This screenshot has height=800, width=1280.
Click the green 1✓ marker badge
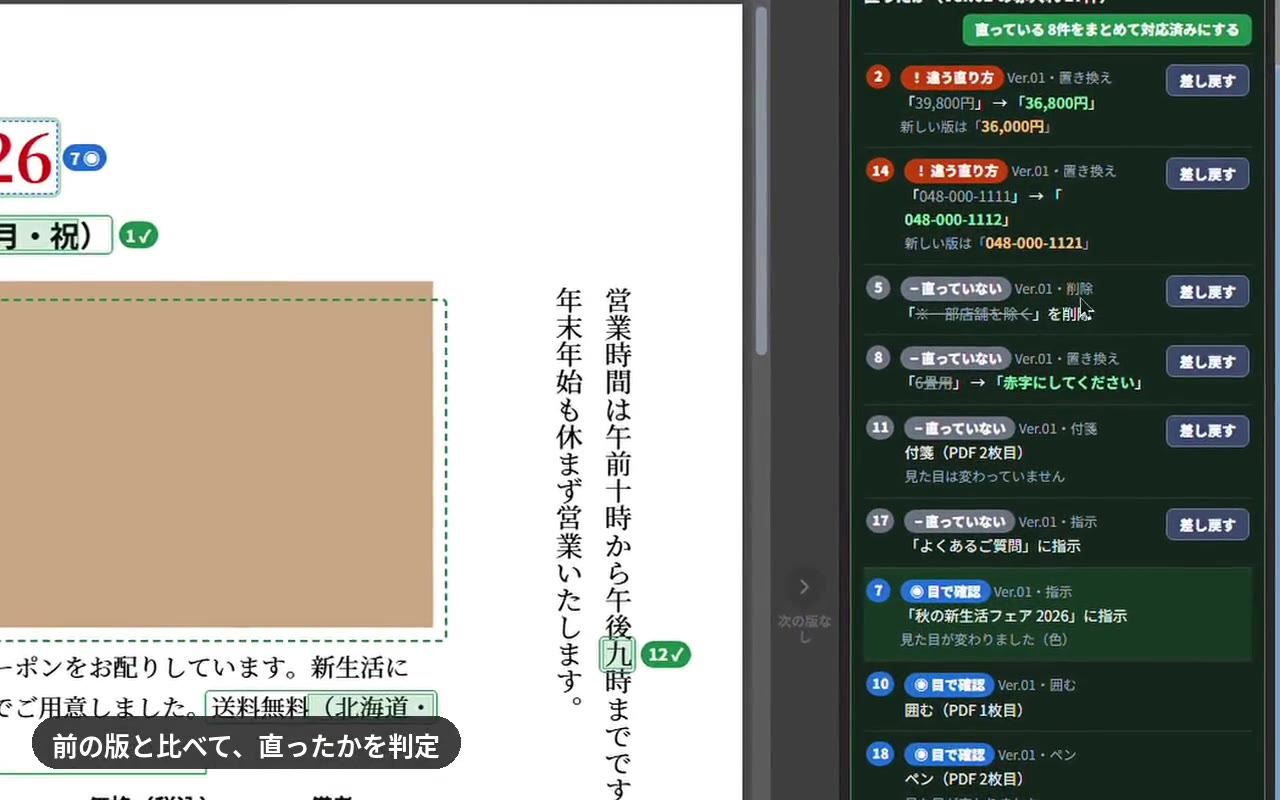click(139, 236)
